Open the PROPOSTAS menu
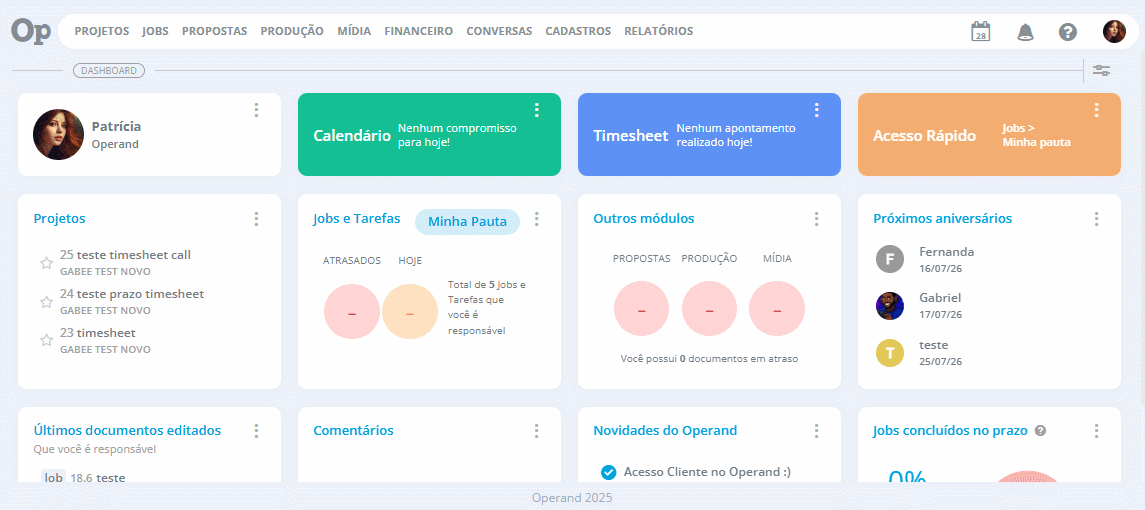The width and height of the screenshot is (1145, 510). 215,31
